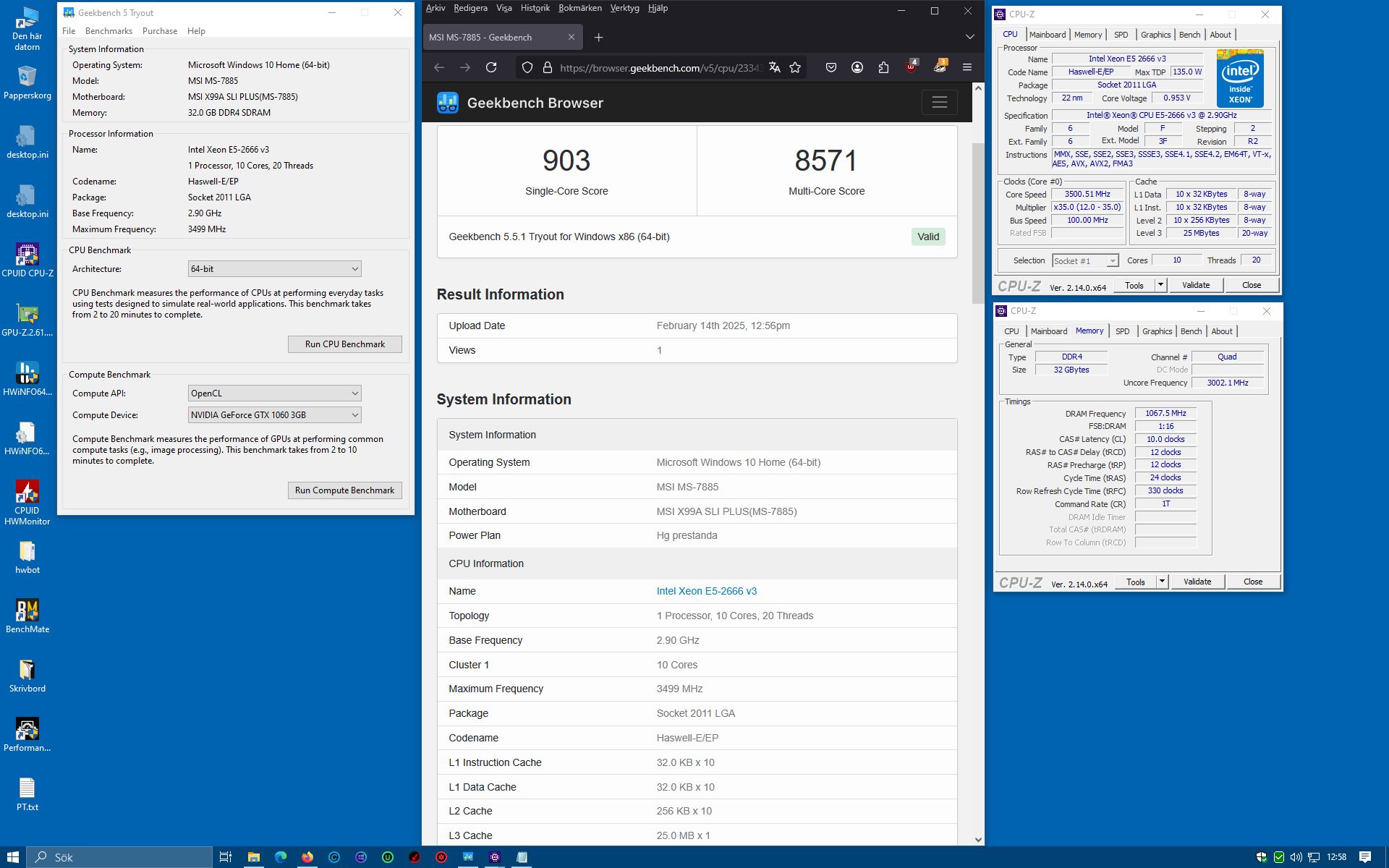1389x868 pixels.
Task: Open PT.txt file on desktop
Action: [27, 794]
